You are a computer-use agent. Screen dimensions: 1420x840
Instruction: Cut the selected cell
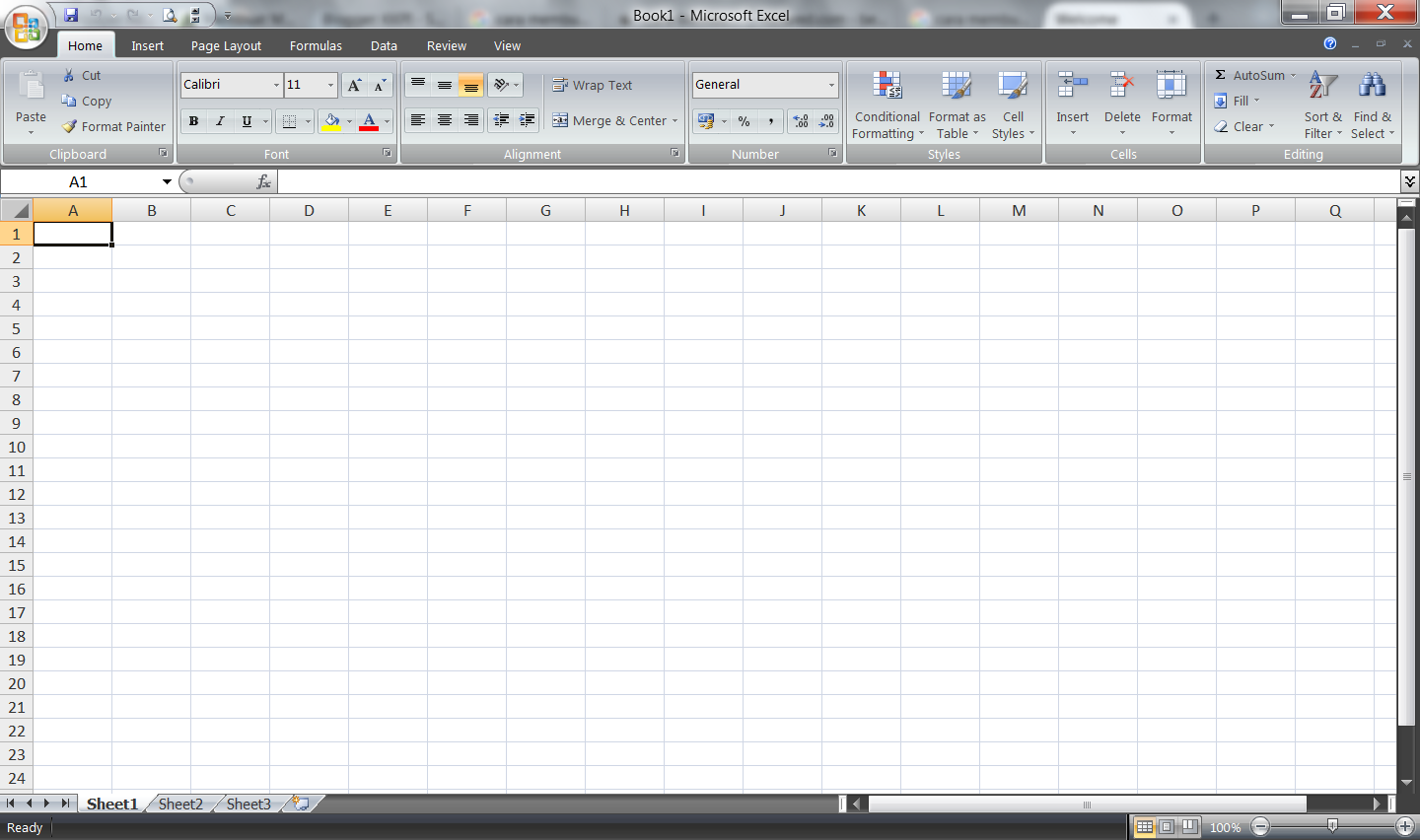[x=82, y=75]
